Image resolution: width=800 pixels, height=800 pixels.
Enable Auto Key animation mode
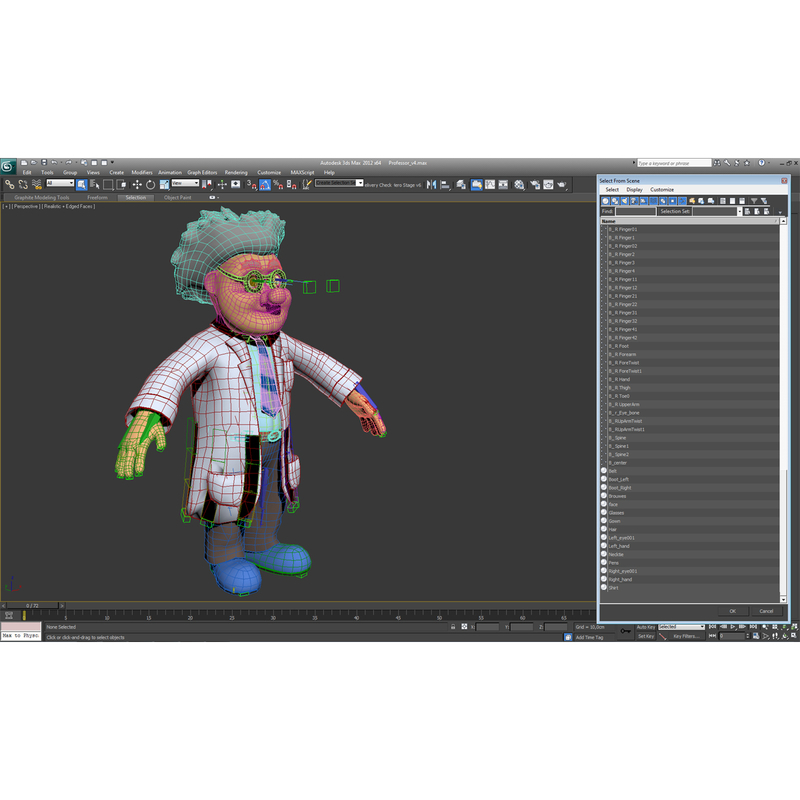point(646,627)
